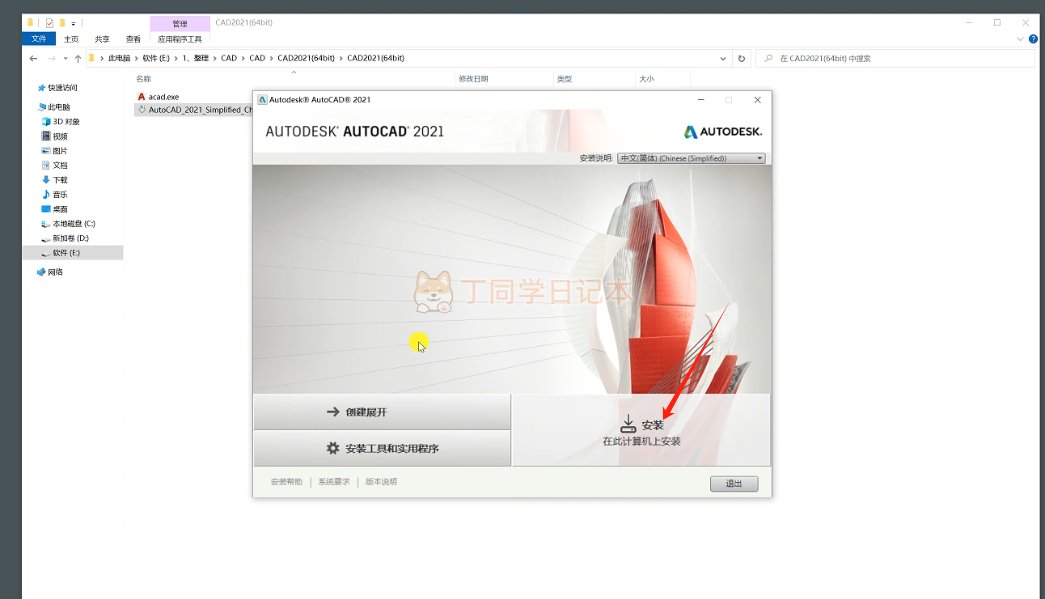The width and height of the screenshot is (1045, 599).
Task: Switch to the 共享 ribbon tab
Action: pyautogui.click(x=102, y=39)
